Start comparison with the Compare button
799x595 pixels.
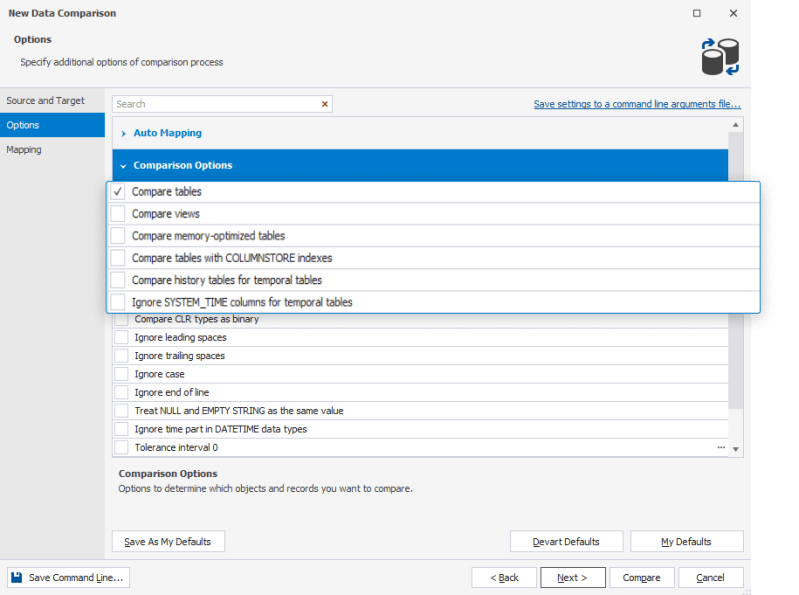[642, 577]
